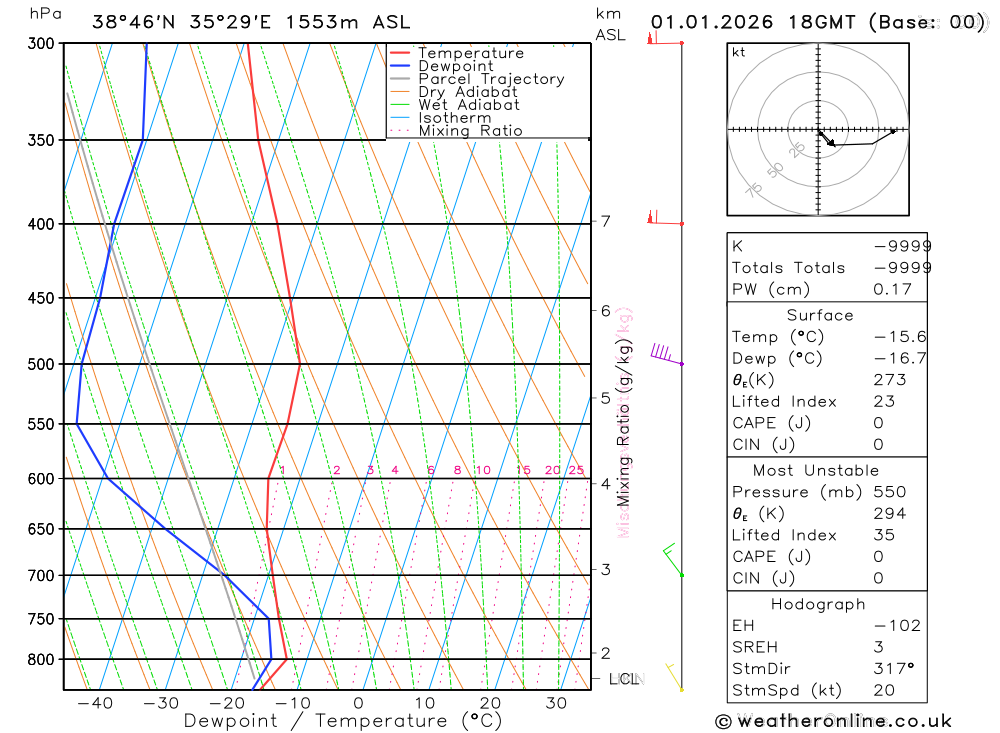Click the hodograph storm motion arrowhead
This screenshot has width=1000, height=733.
pos(830,144)
